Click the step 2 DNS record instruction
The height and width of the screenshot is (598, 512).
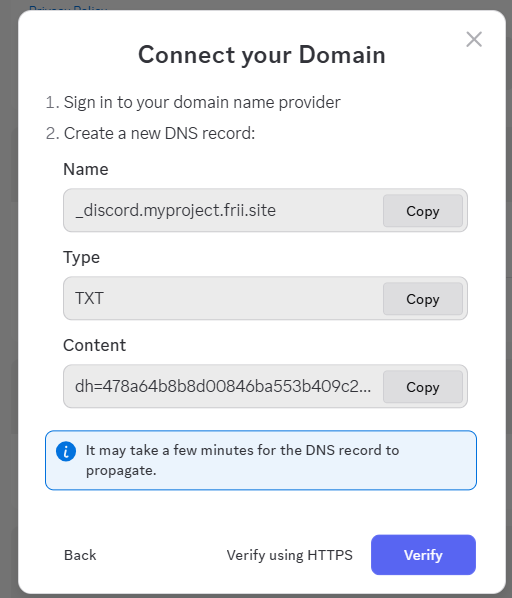pyautogui.click(x=150, y=133)
